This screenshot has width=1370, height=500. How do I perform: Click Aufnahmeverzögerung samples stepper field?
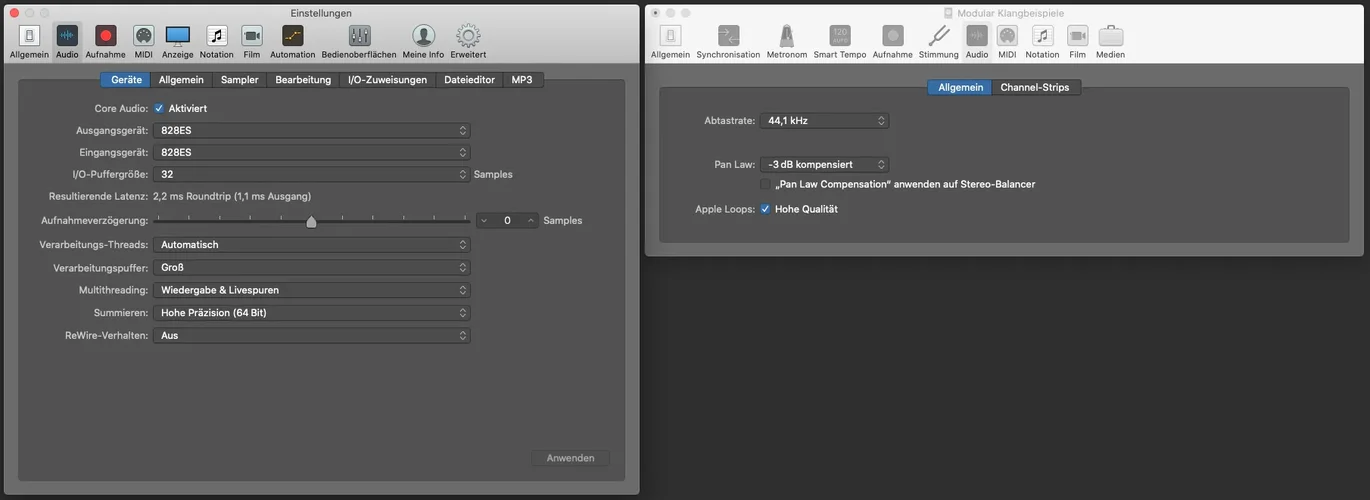coord(507,220)
